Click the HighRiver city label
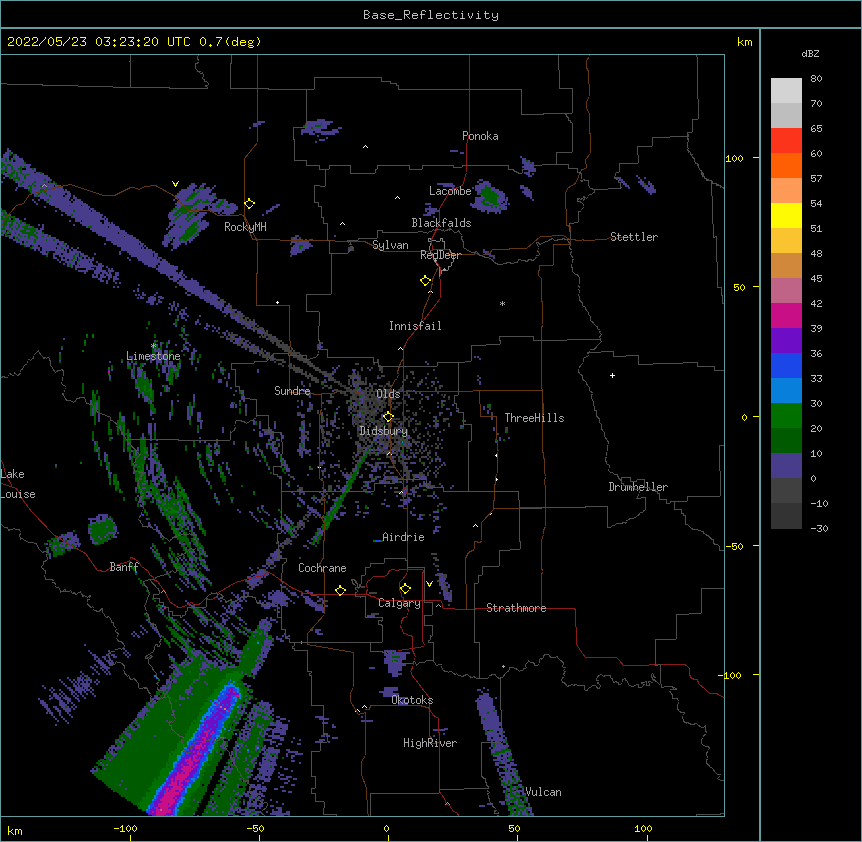Viewport: 862px width, 842px height. click(x=430, y=743)
